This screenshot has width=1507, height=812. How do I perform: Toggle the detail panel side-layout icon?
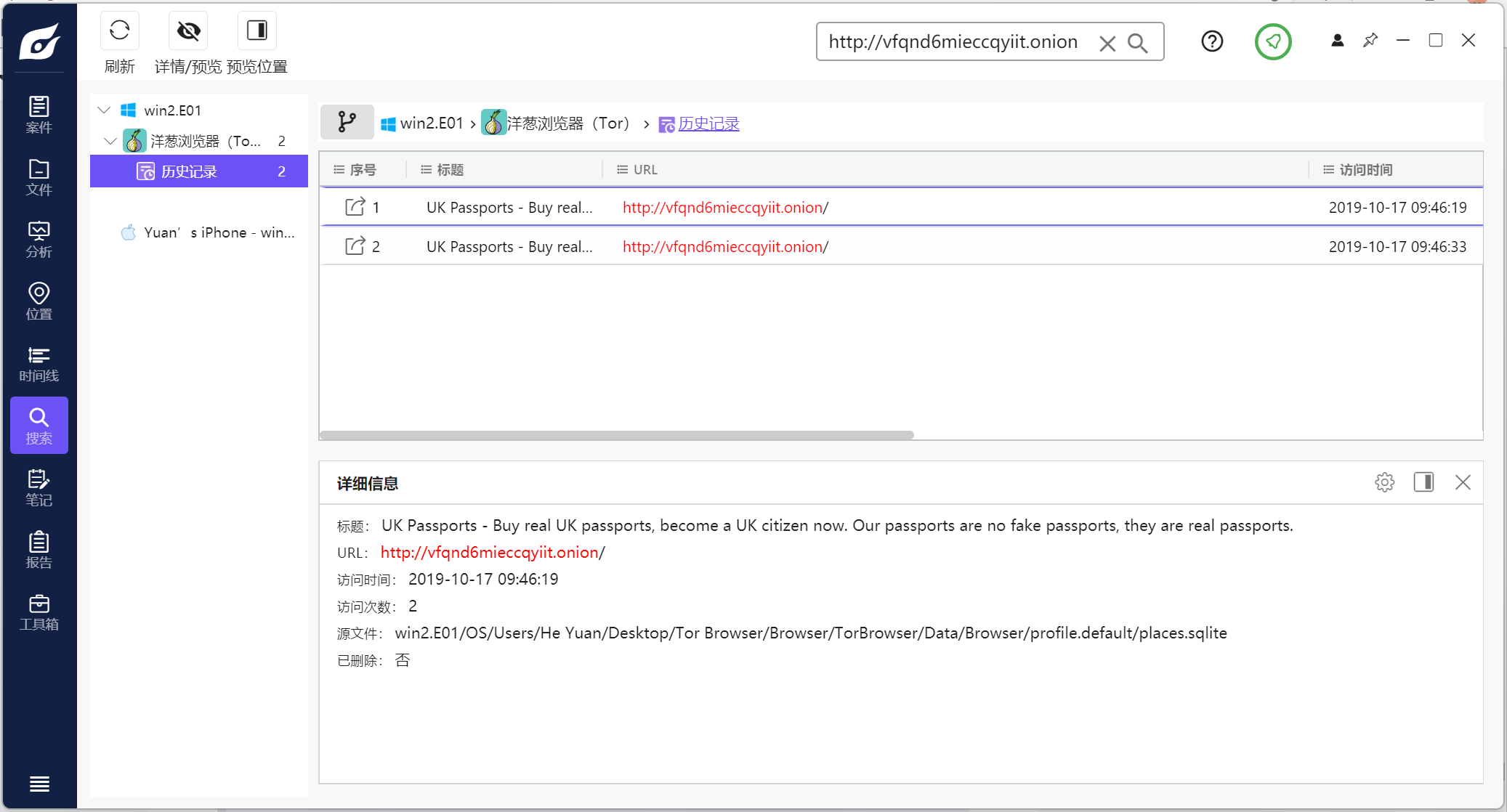pos(1423,482)
